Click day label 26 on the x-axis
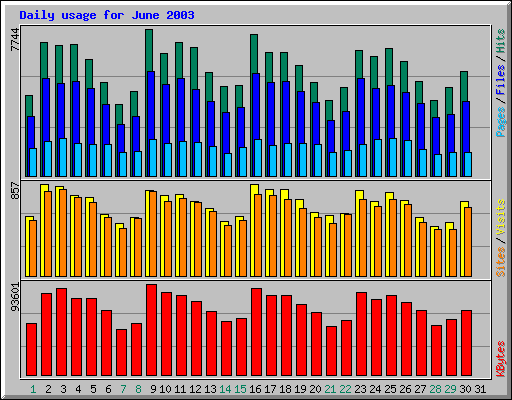The image size is (512, 400). (x=405, y=389)
